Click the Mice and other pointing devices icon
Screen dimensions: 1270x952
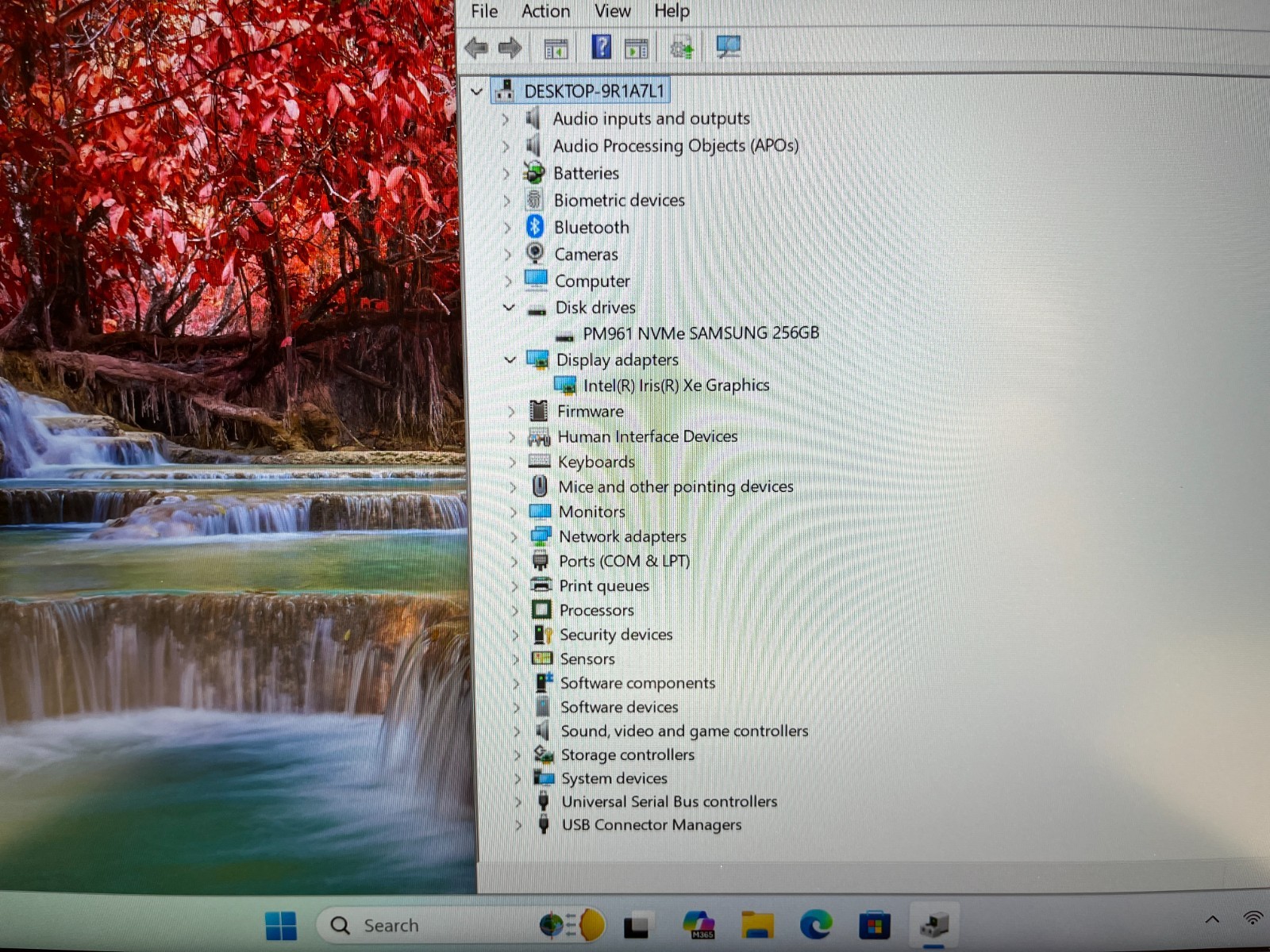point(540,486)
